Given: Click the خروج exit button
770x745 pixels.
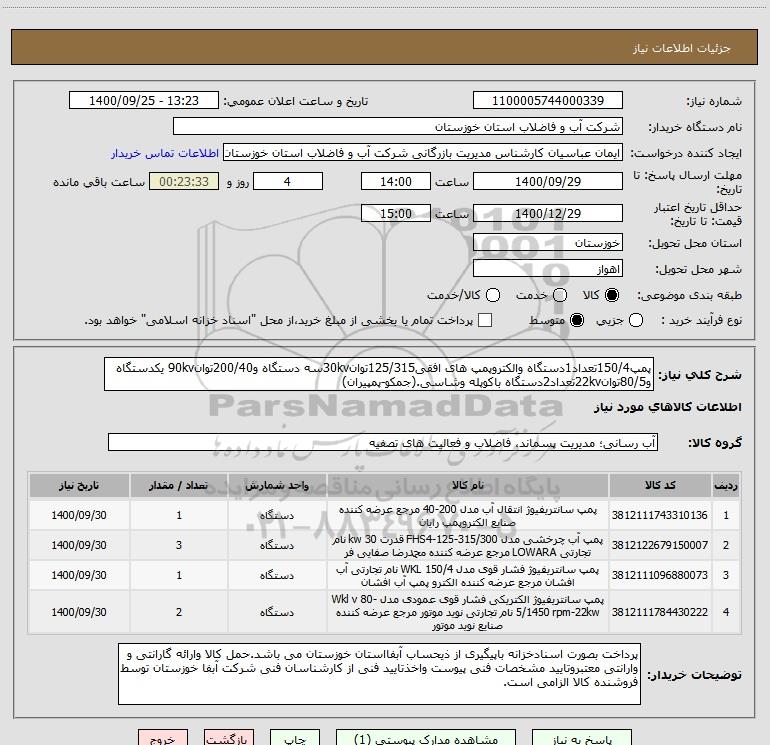Looking at the screenshot, I should point(163,739).
